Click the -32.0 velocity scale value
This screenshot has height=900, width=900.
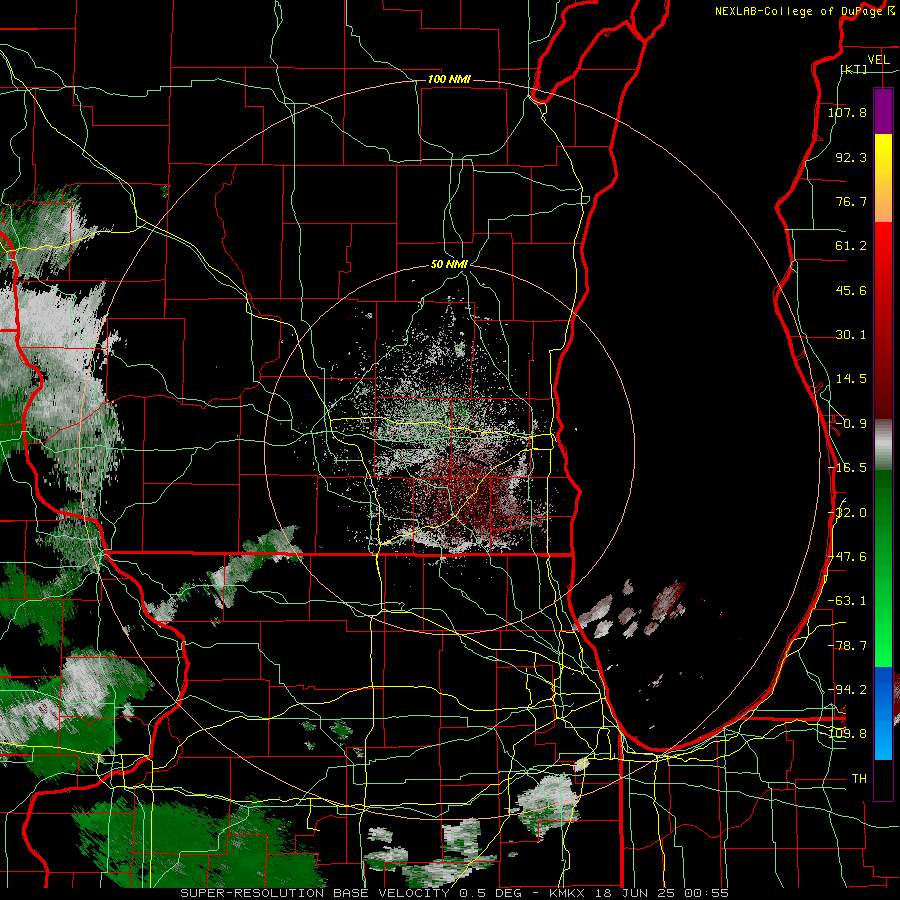point(847,513)
